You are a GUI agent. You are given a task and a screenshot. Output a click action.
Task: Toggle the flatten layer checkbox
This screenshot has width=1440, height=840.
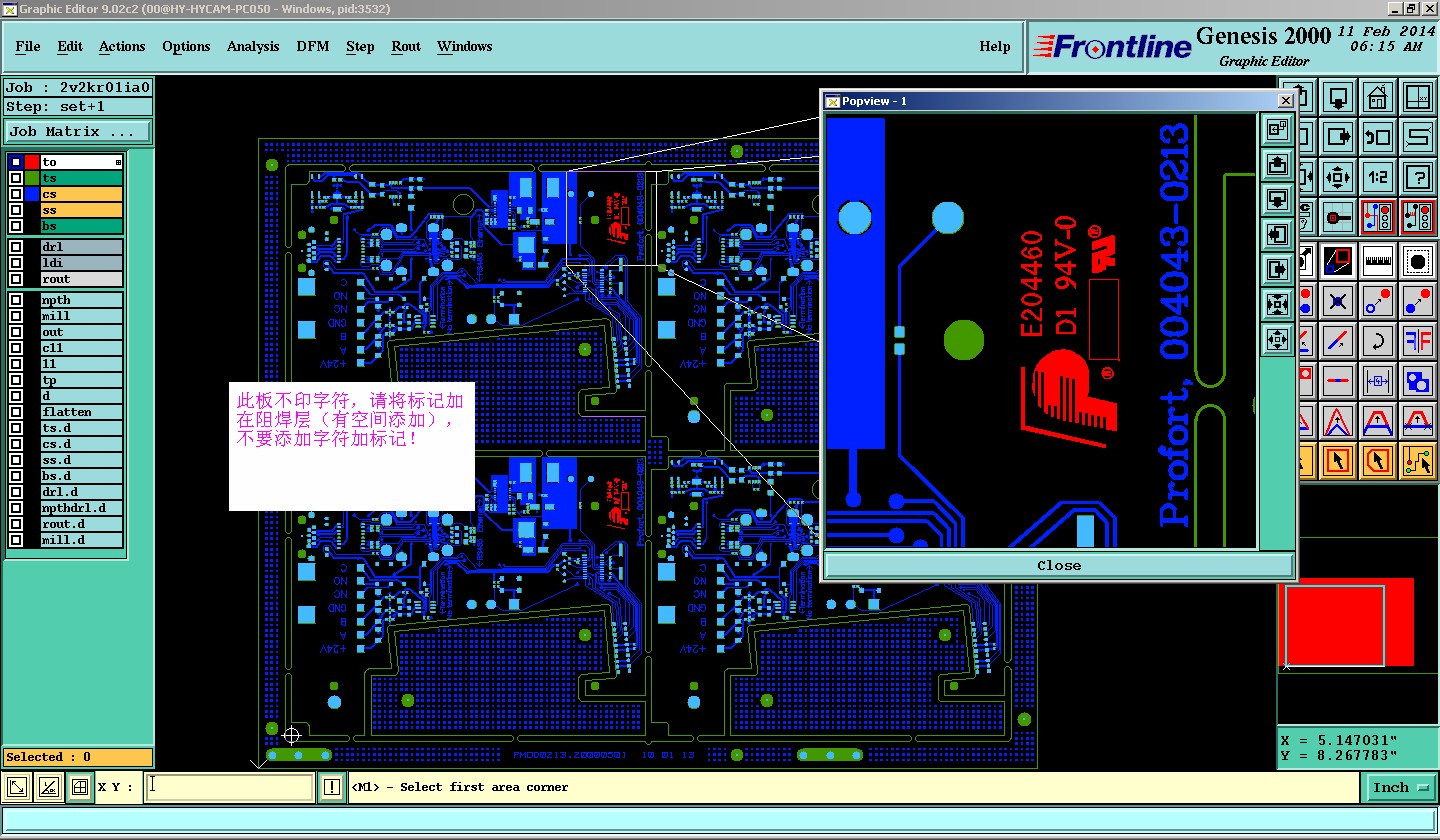click(16, 412)
